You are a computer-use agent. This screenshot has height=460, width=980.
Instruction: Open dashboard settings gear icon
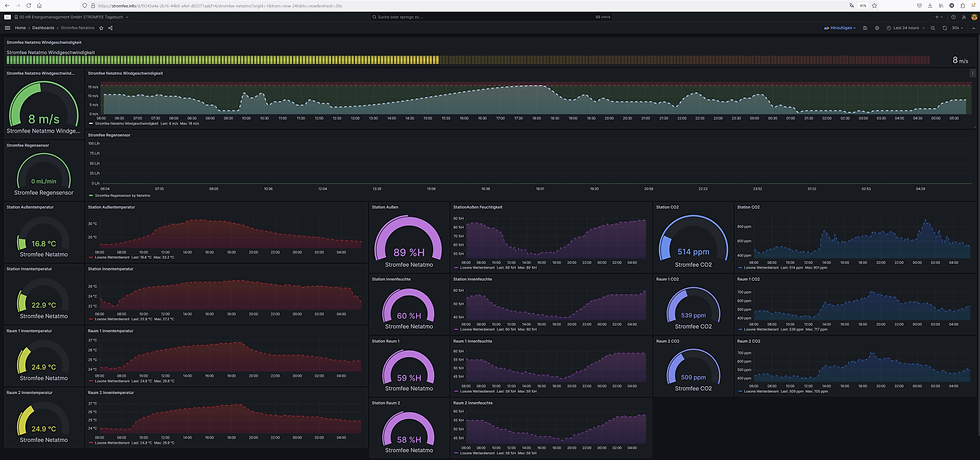coord(877,28)
